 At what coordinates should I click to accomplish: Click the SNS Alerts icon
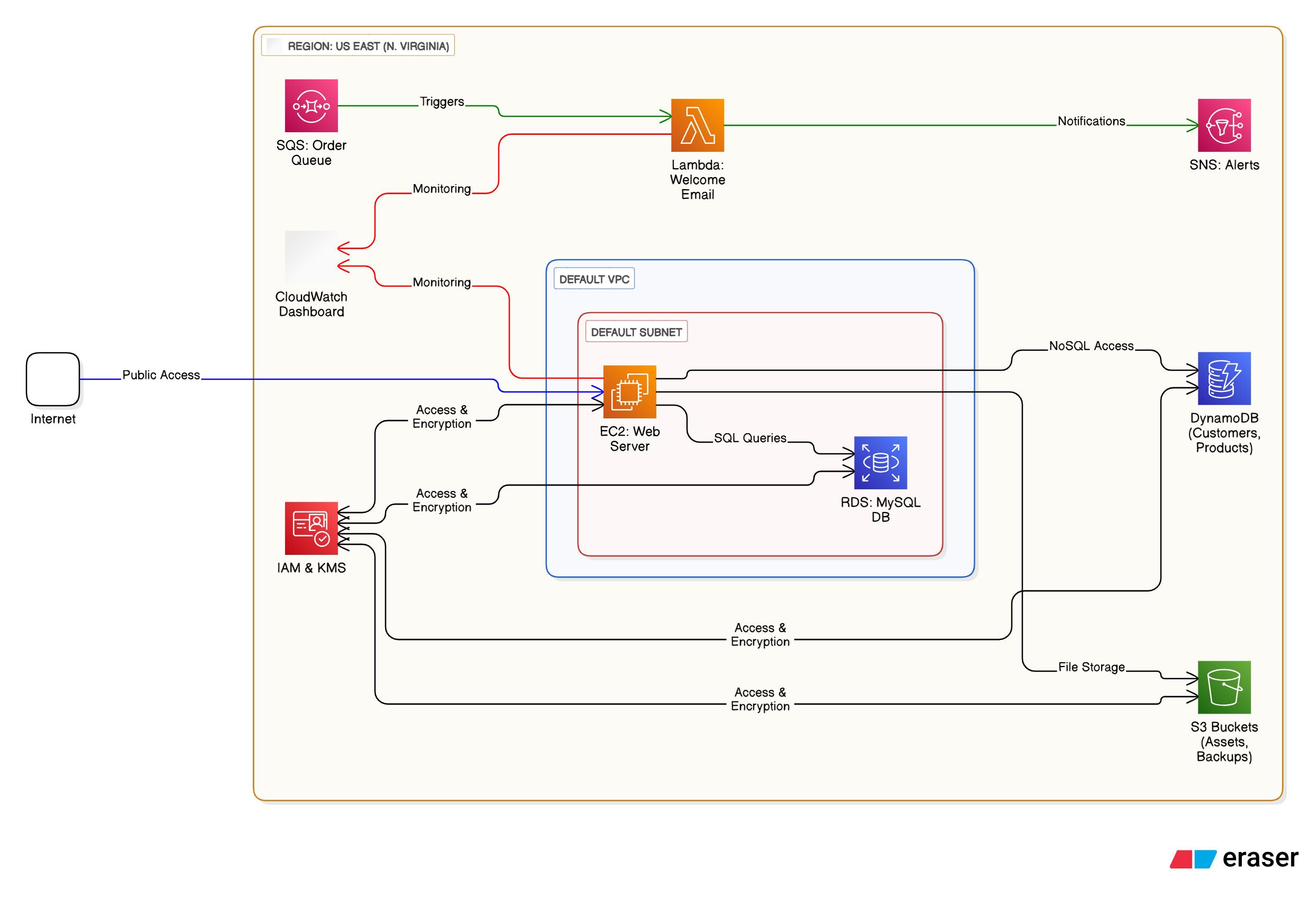tap(1224, 125)
